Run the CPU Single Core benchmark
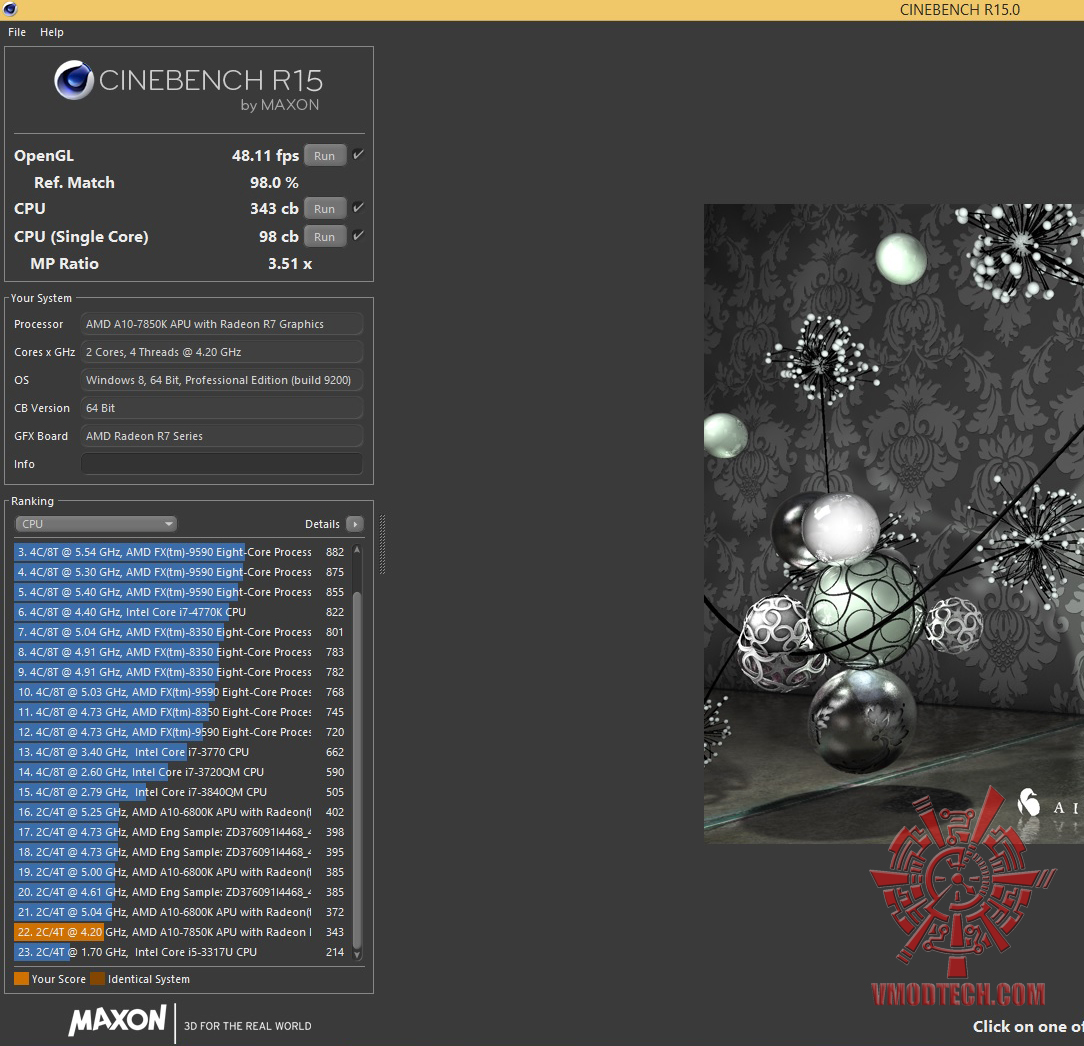The image size is (1084, 1046). coord(324,236)
